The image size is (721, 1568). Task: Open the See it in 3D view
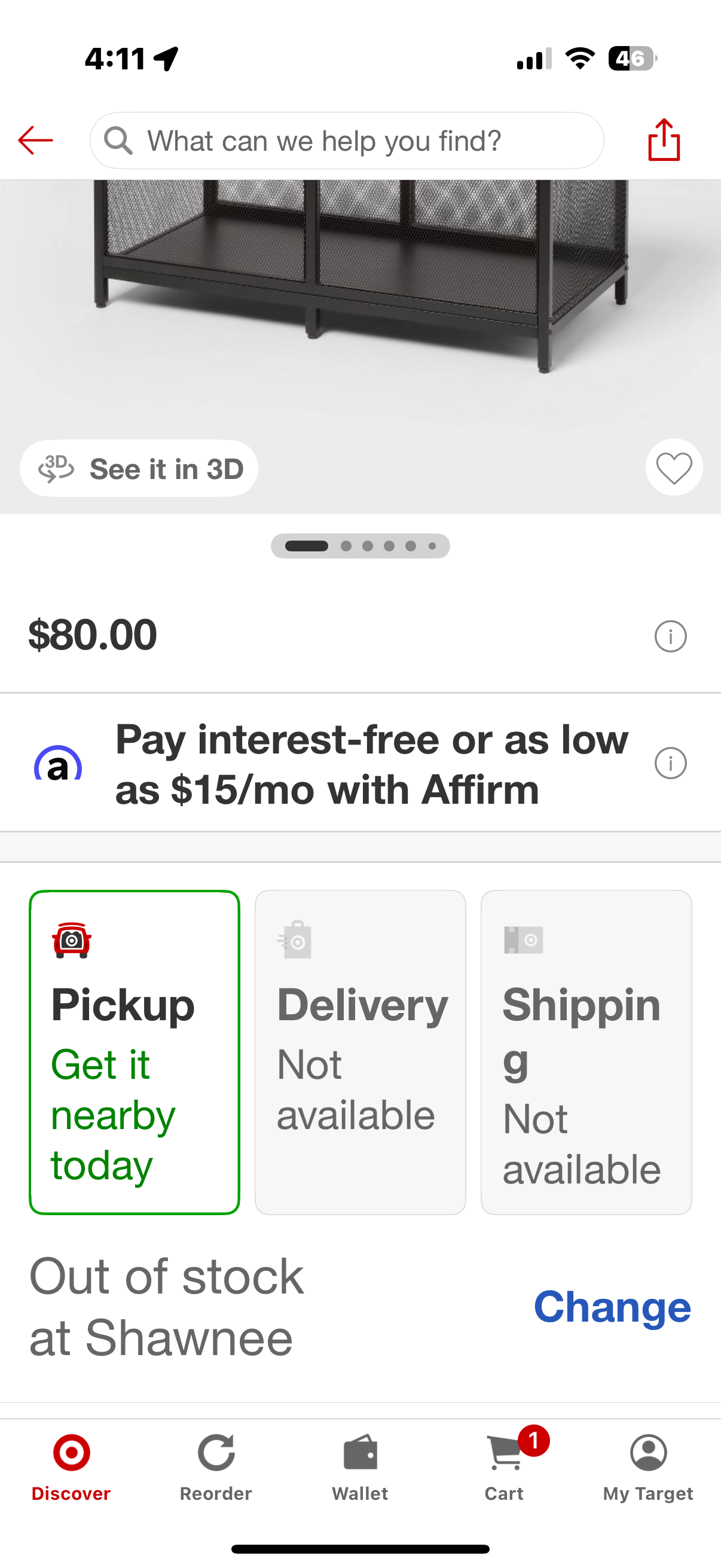139,469
